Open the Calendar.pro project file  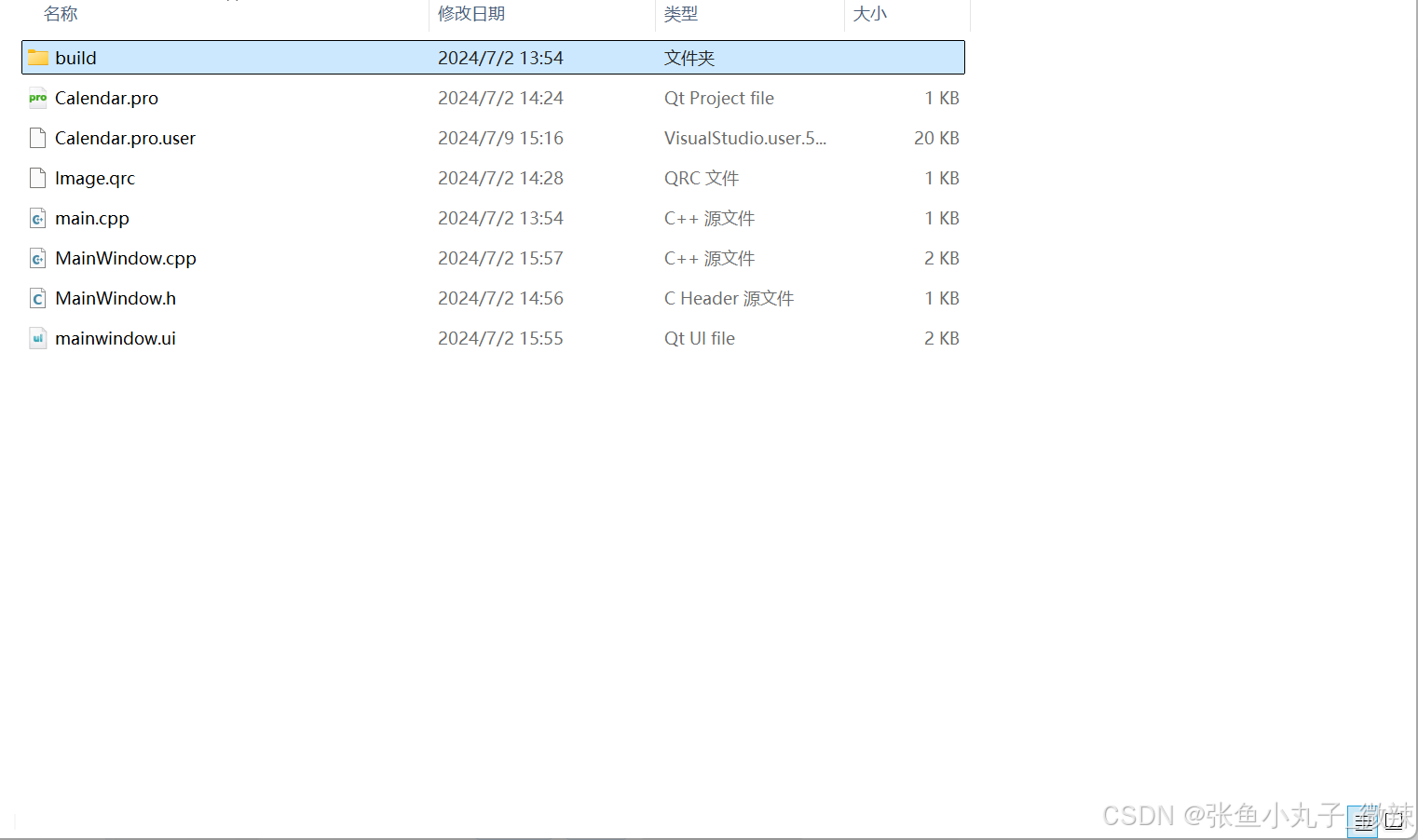105,98
